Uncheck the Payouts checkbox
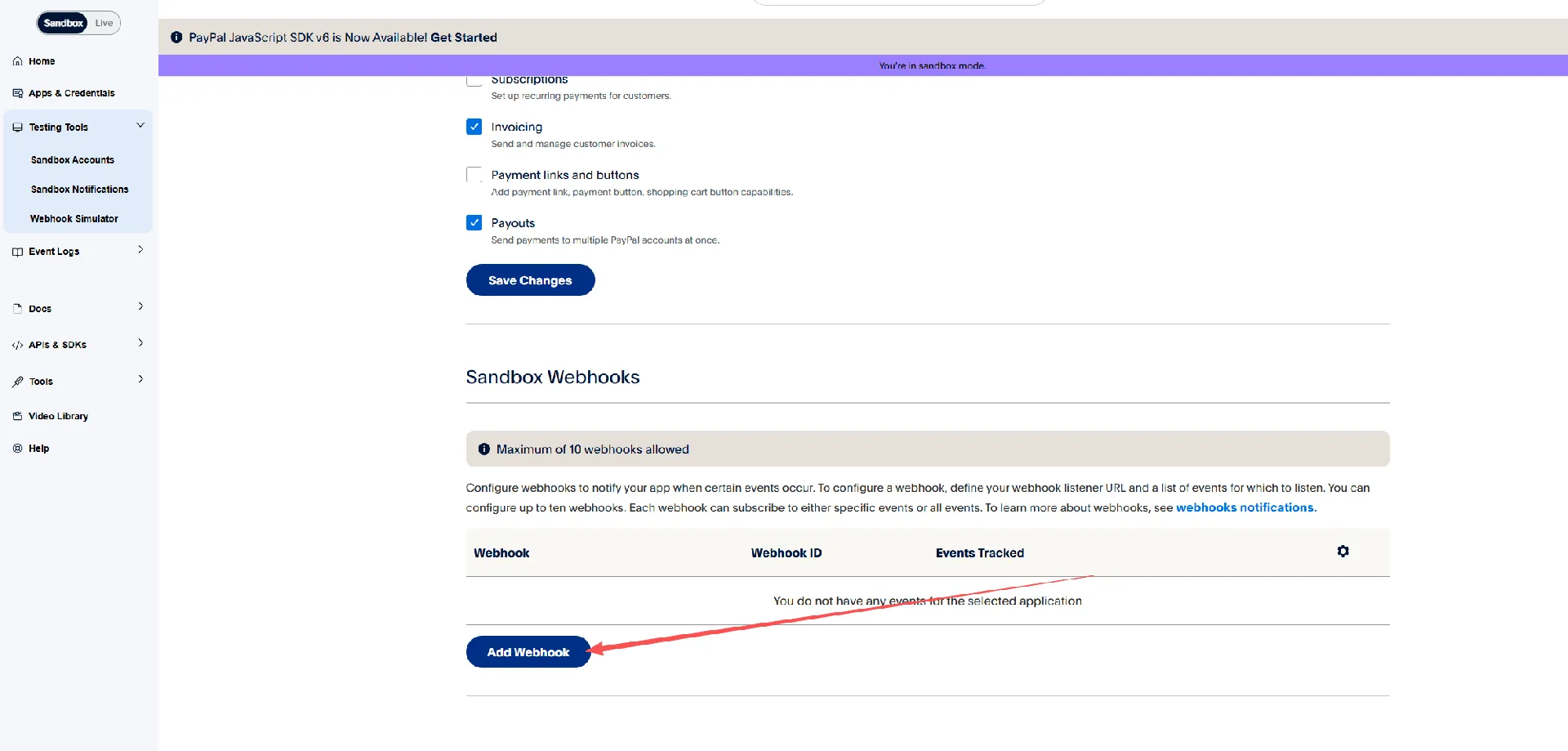 pos(474,223)
